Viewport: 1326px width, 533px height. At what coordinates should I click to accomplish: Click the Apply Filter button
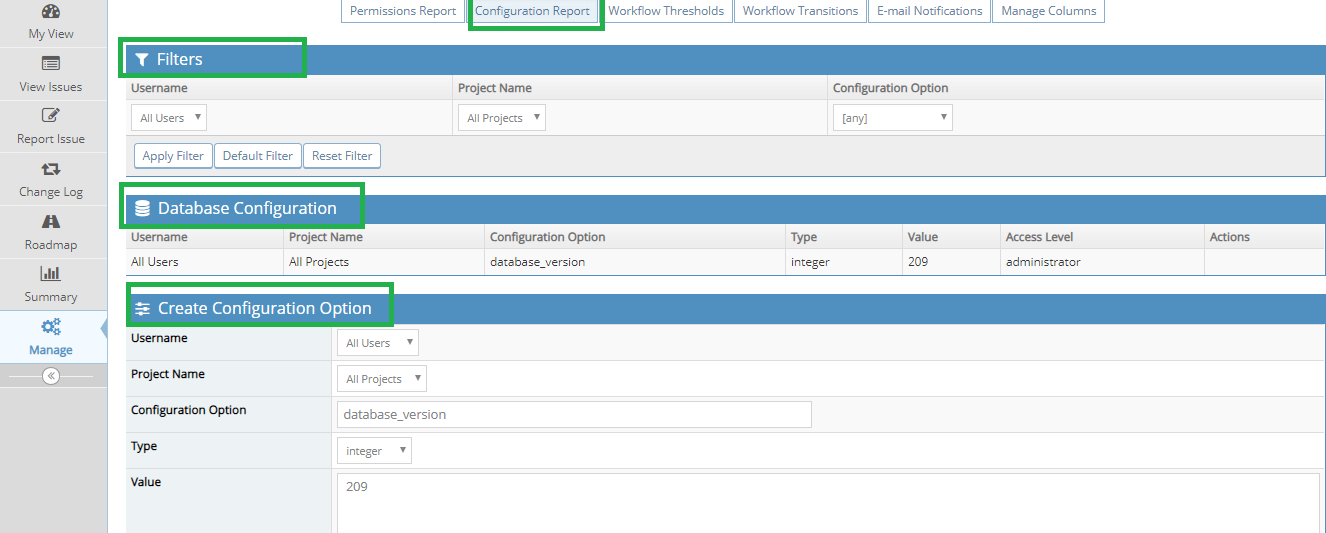click(173, 156)
